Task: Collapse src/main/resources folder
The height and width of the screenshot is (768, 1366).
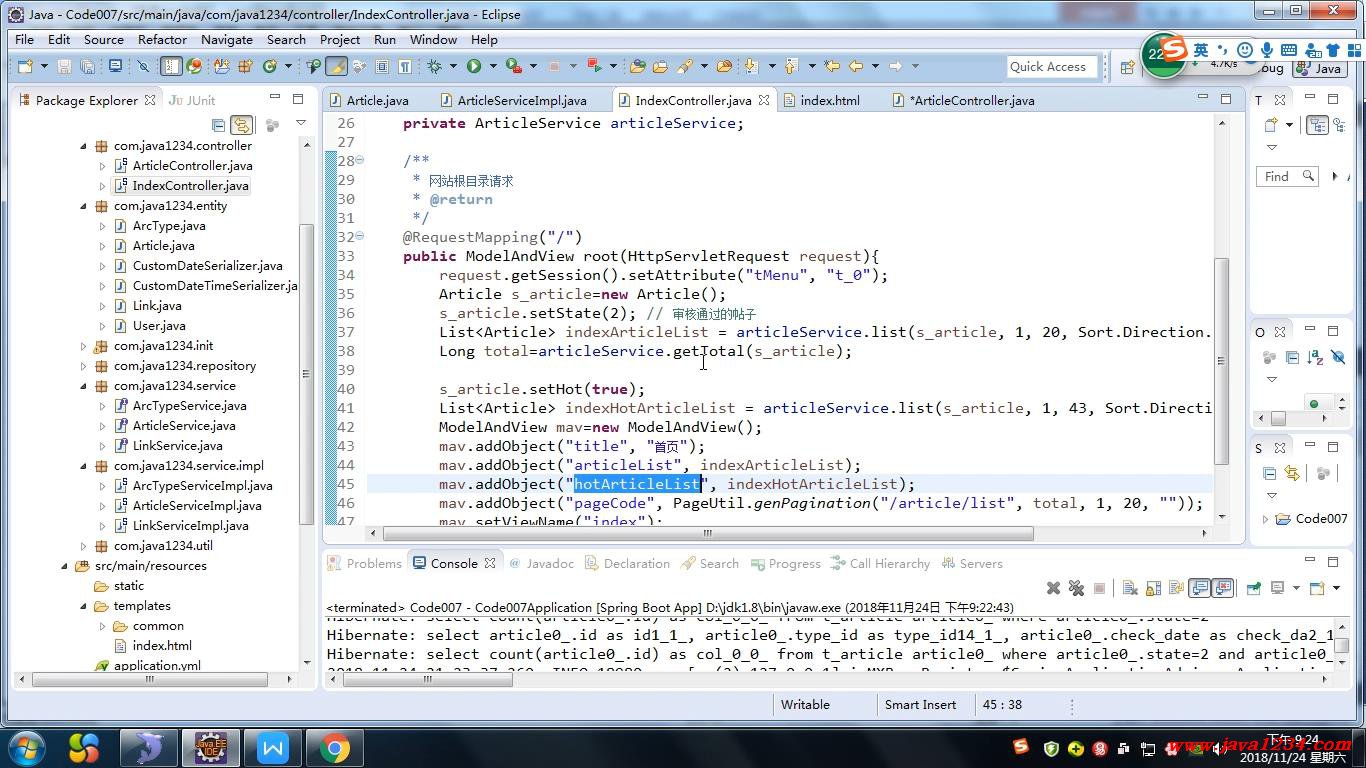Action: [x=65, y=566]
